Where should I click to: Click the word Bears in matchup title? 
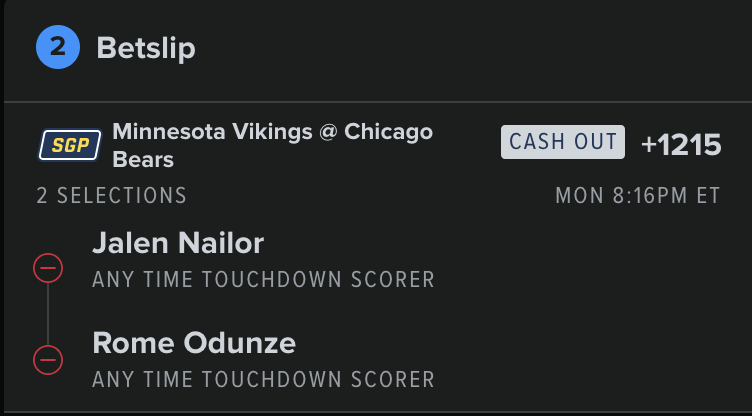coord(143,160)
